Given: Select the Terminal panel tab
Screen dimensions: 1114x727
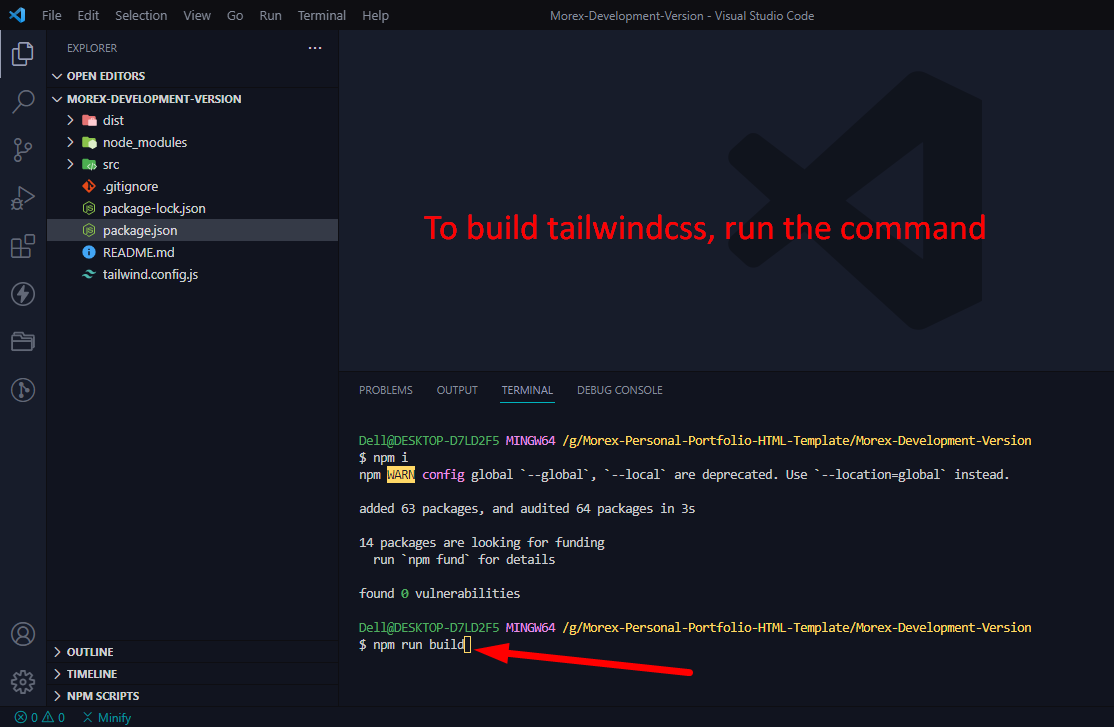Looking at the screenshot, I should 527,390.
